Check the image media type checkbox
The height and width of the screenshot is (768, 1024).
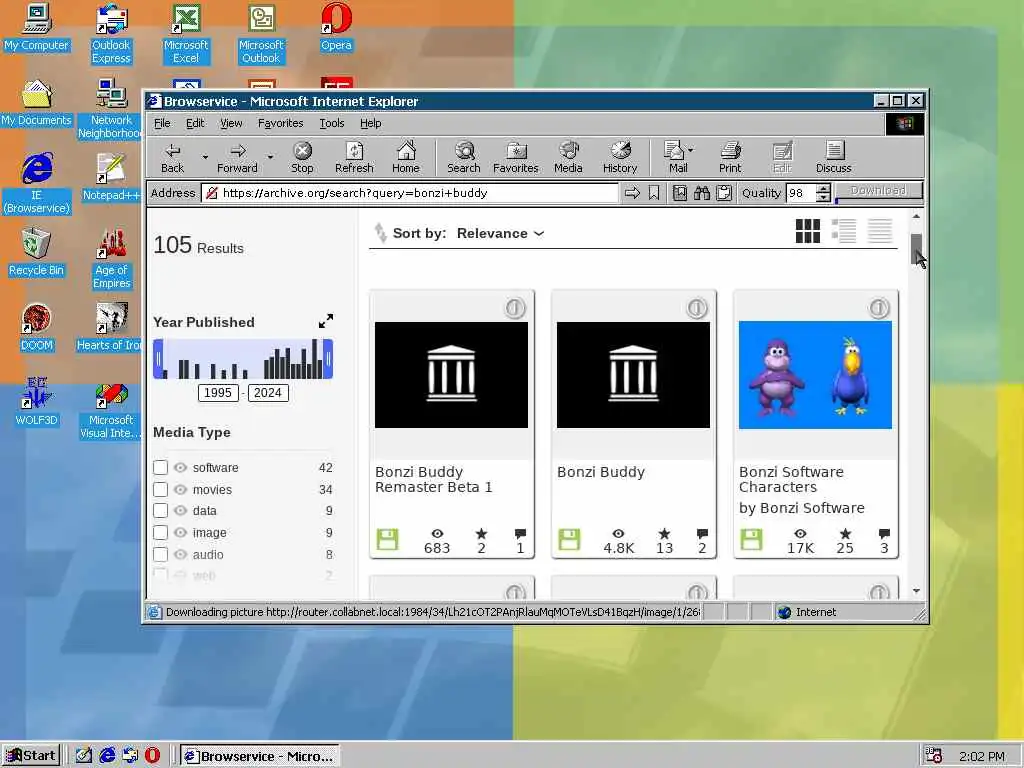(161, 532)
